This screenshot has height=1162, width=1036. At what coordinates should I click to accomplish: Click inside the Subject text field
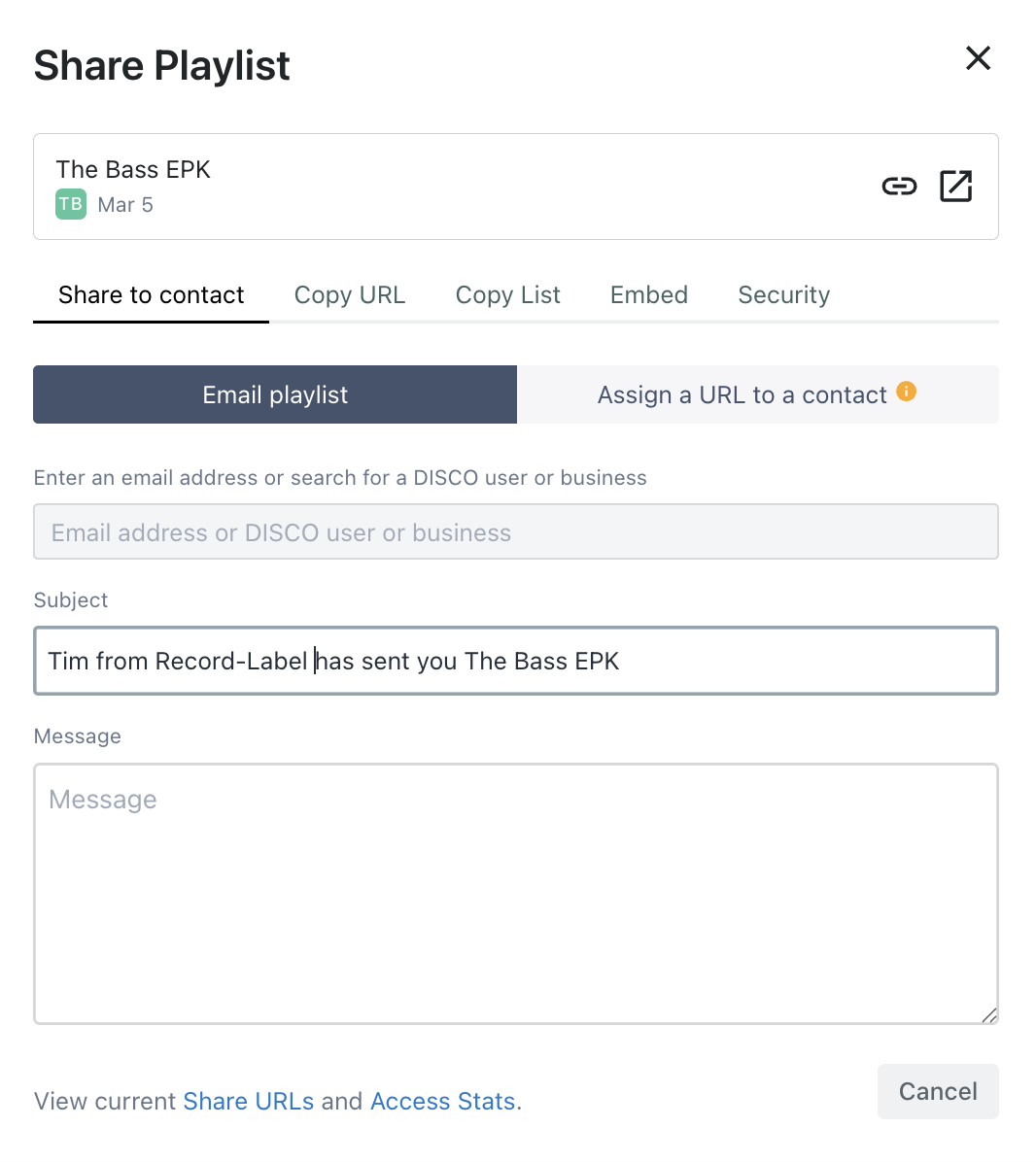516,661
